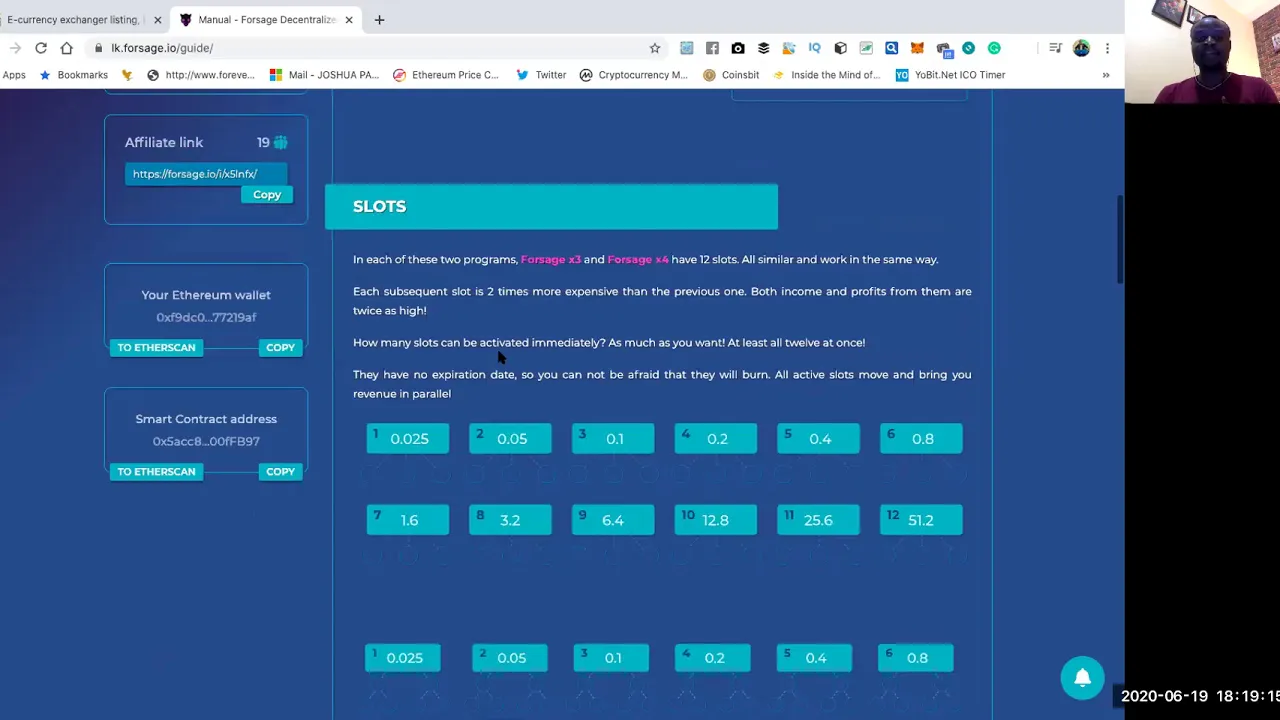Screen dimensions: 1280x720
Task: Select slot 1 priced 0.025 in top grid
Action: 408,438
